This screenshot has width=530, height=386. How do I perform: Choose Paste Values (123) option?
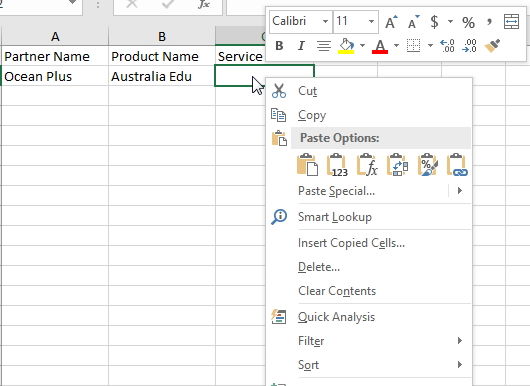click(337, 165)
